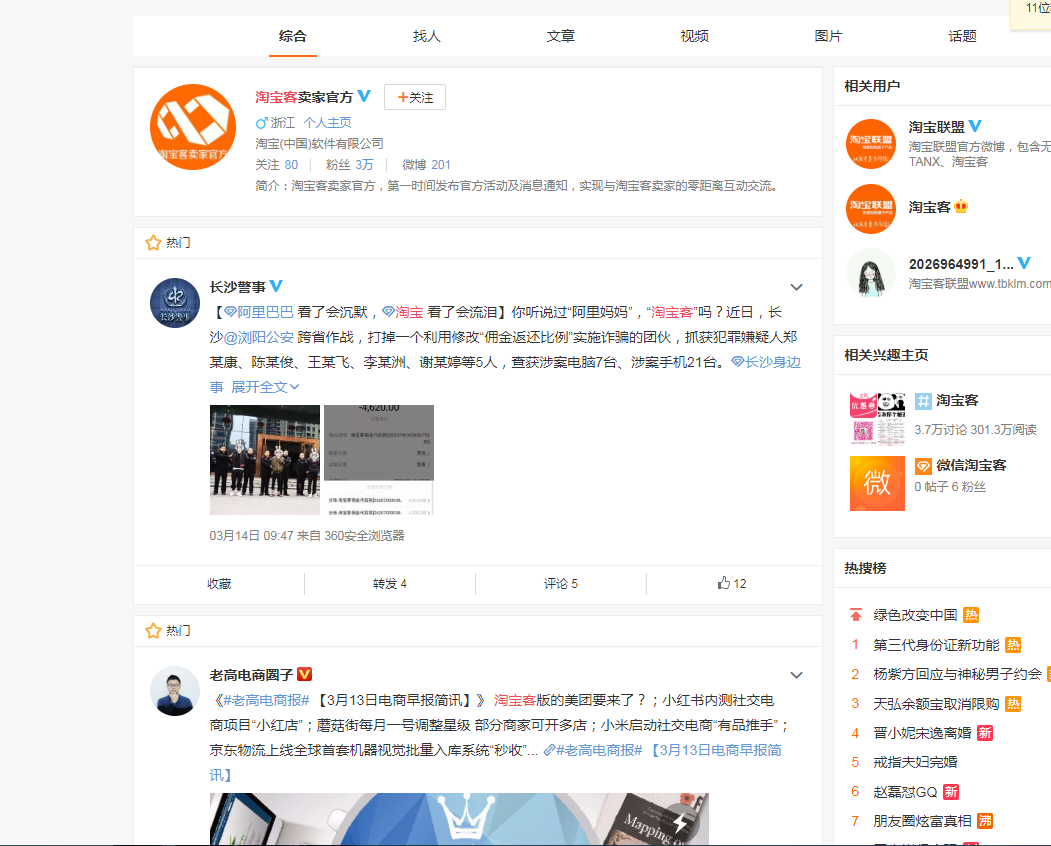The image size is (1051, 846).
Task: Open 老高电商圈子 profile avatar
Action: (x=175, y=691)
